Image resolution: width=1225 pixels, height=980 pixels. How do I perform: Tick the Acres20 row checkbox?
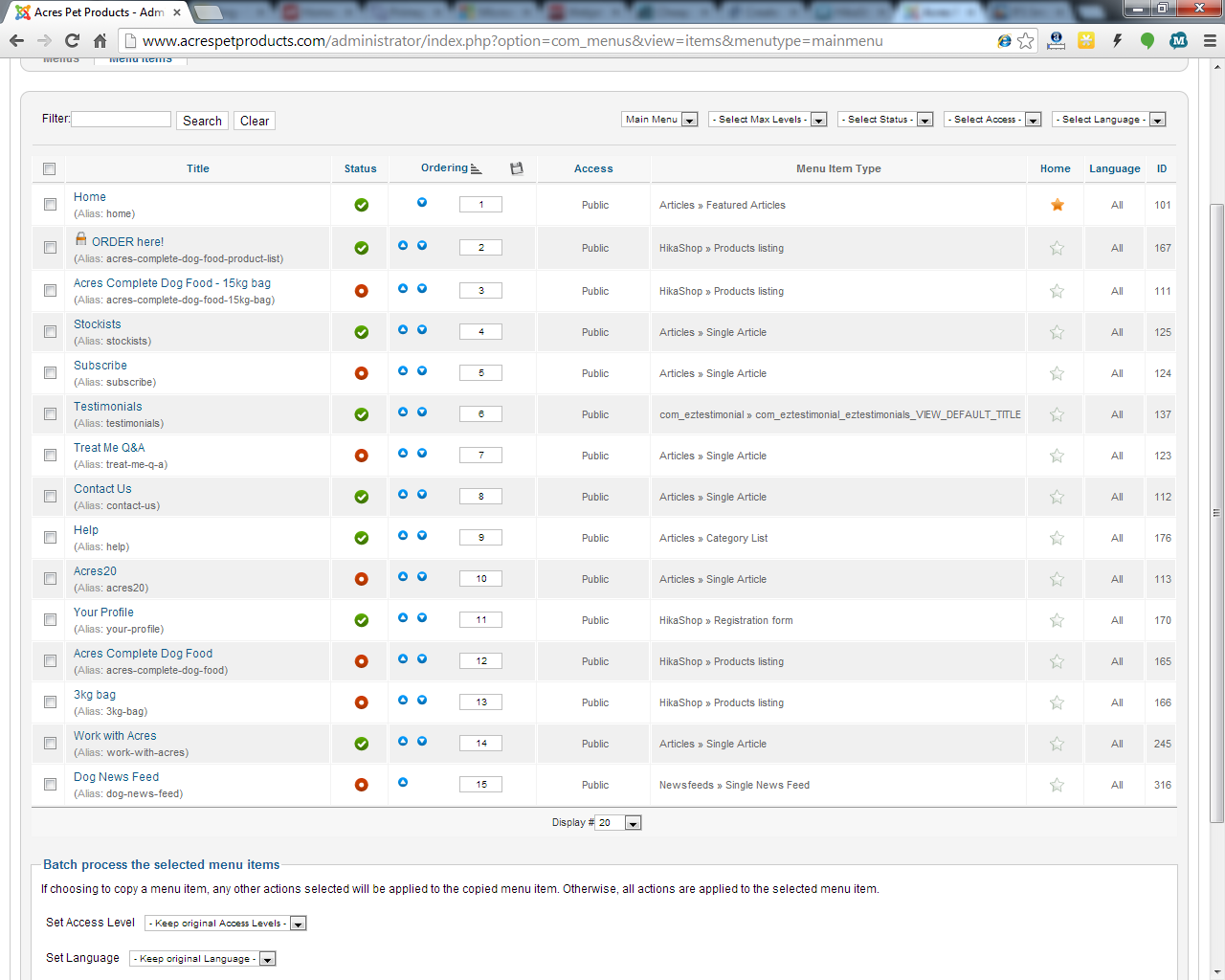(50, 579)
